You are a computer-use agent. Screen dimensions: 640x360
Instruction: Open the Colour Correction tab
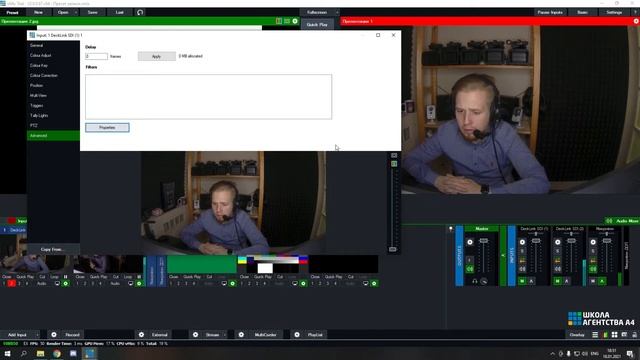pyautogui.click(x=53, y=76)
